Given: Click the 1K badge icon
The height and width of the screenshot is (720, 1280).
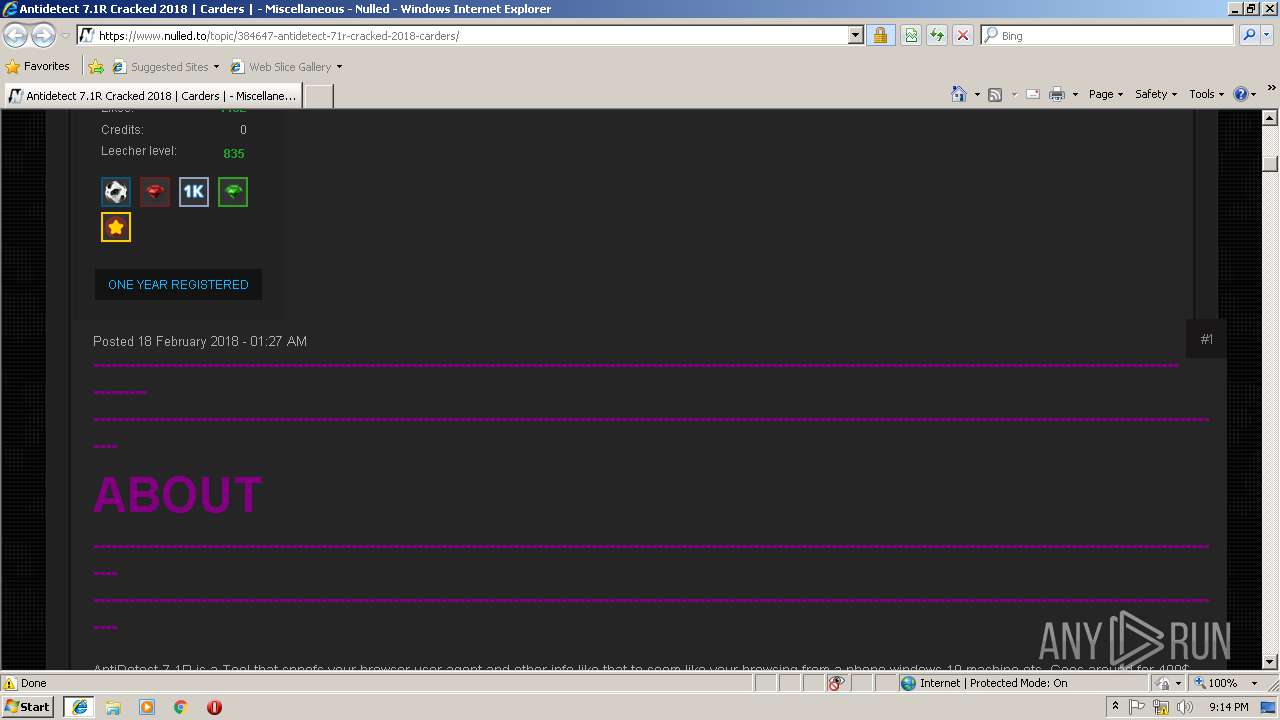Looking at the screenshot, I should [194, 192].
